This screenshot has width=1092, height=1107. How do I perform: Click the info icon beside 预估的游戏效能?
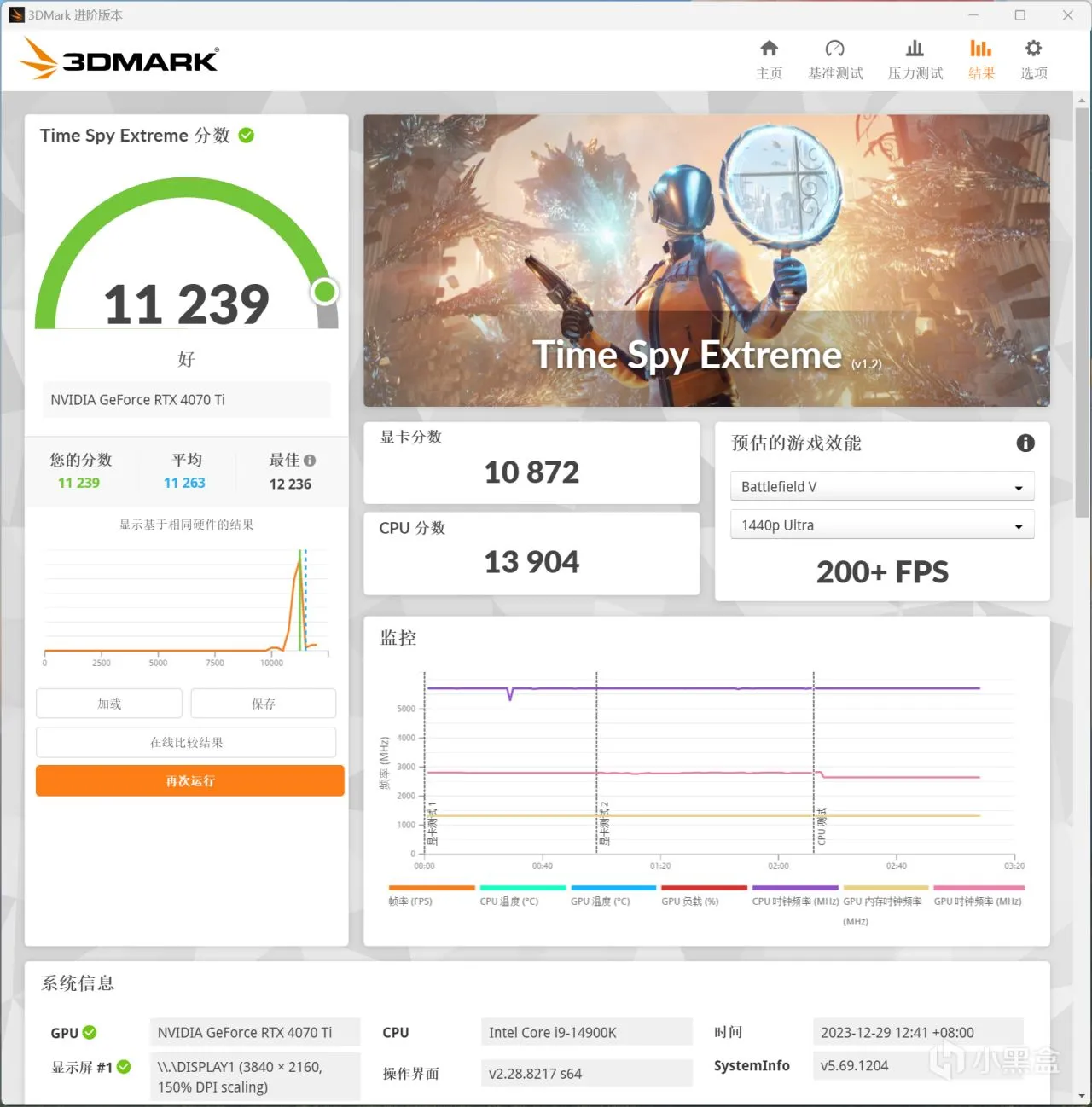(x=1025, y=443)
